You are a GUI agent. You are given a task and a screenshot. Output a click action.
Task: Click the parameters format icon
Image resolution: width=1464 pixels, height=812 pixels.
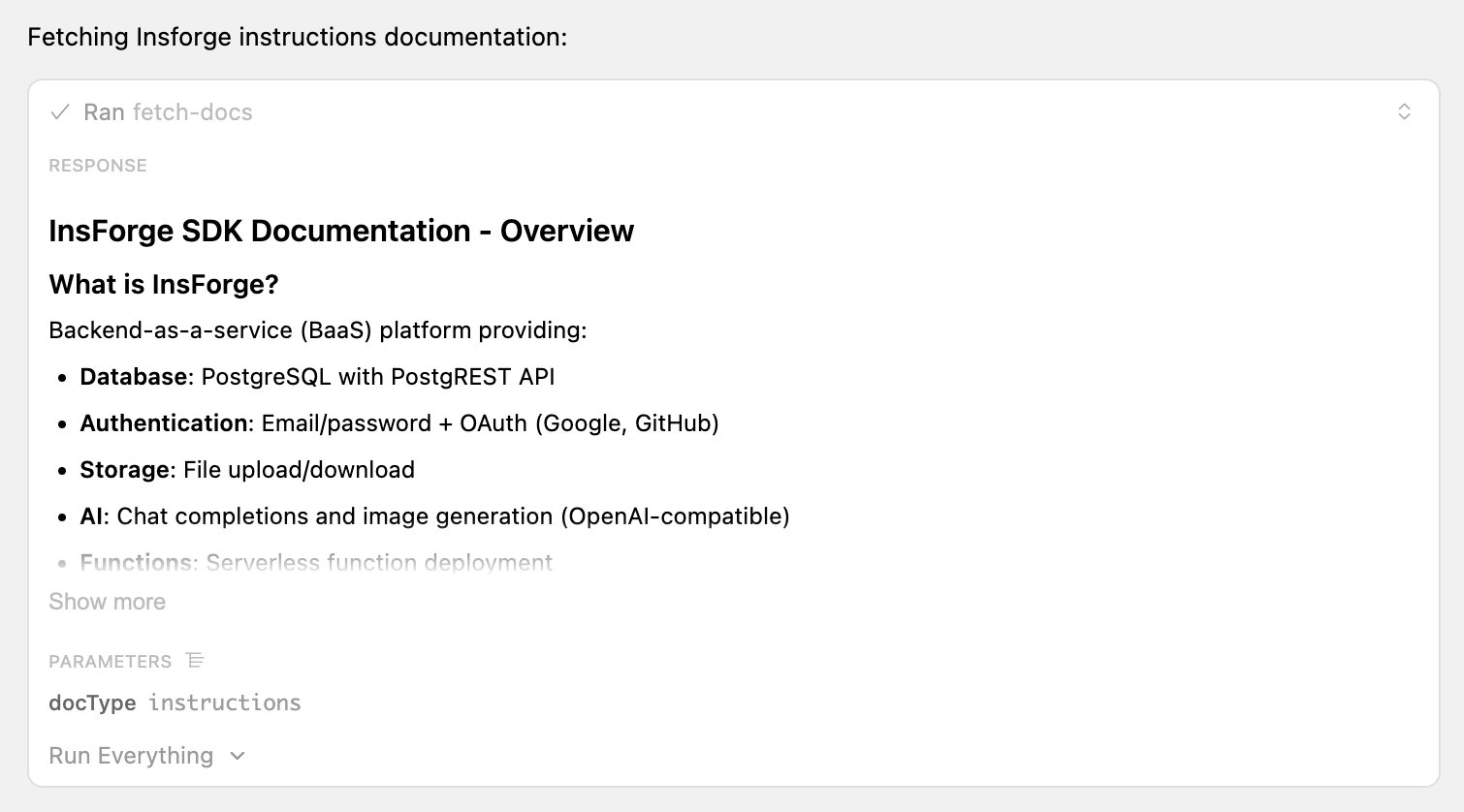(195, 661)
